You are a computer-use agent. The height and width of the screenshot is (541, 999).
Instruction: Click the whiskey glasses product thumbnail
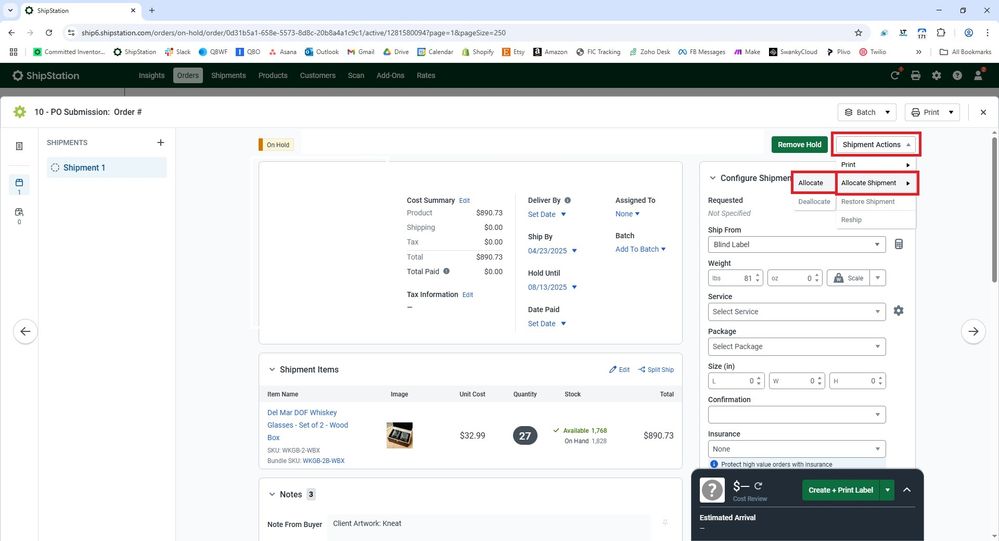[399, 435]
